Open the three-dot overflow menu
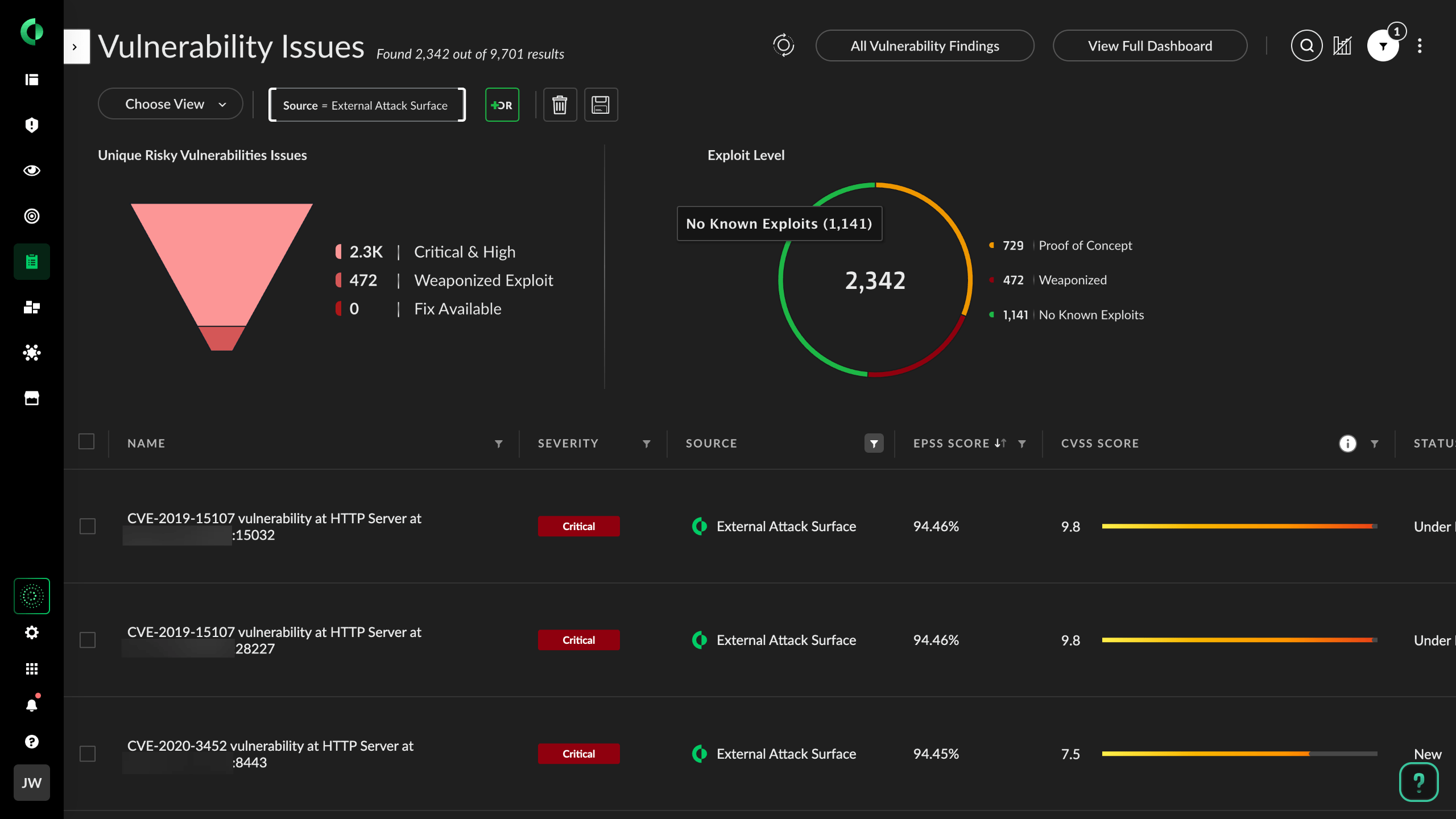 point(1419,45)
